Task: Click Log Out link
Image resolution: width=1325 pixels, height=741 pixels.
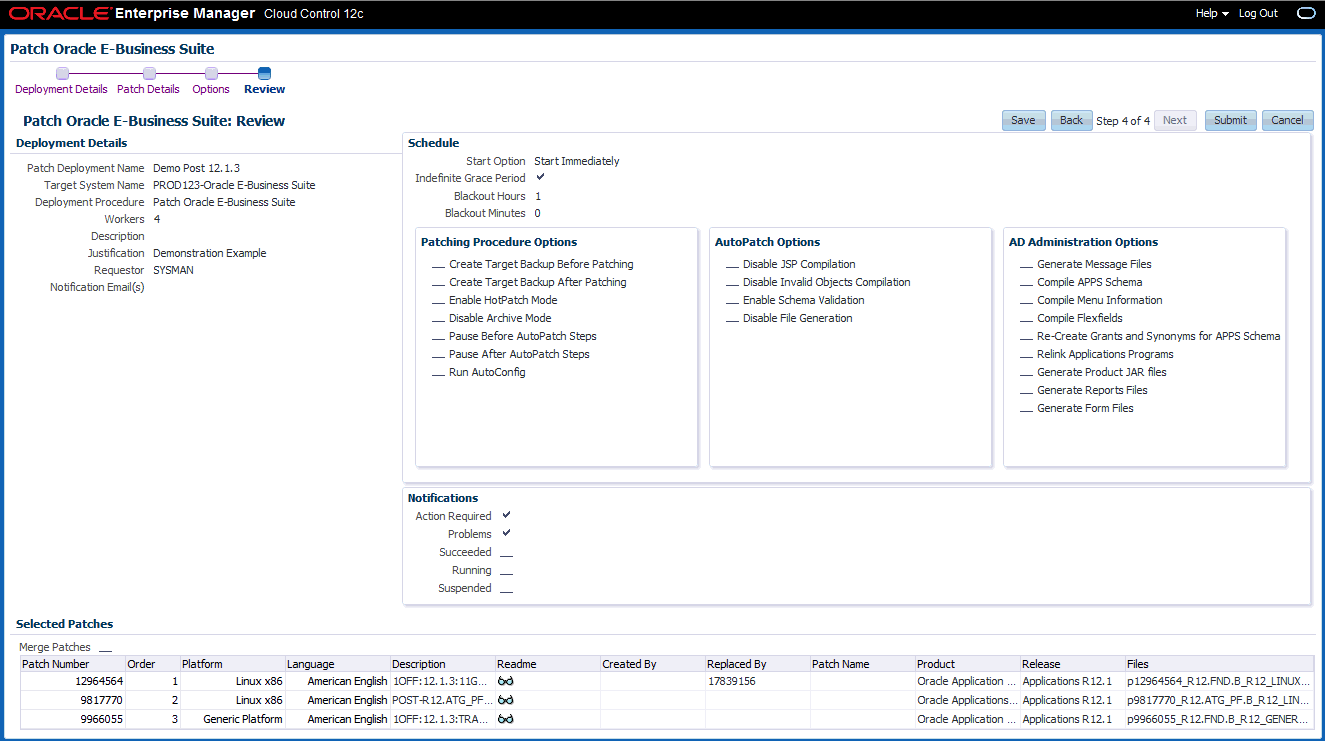Action: click(x=1258, y=13)
